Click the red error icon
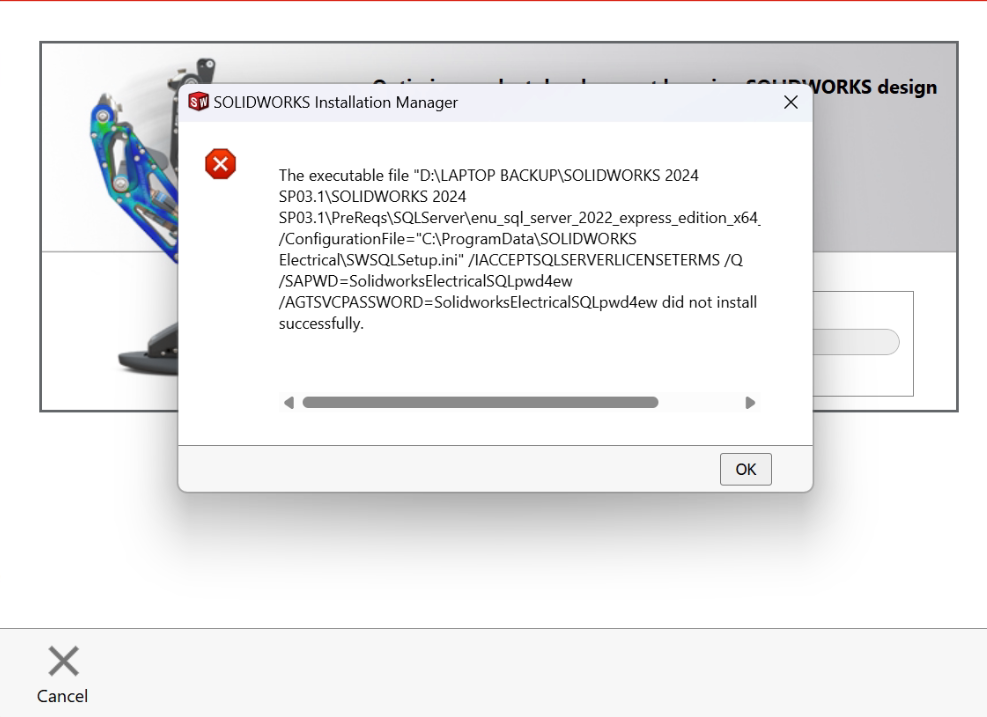 click(220, 164)
